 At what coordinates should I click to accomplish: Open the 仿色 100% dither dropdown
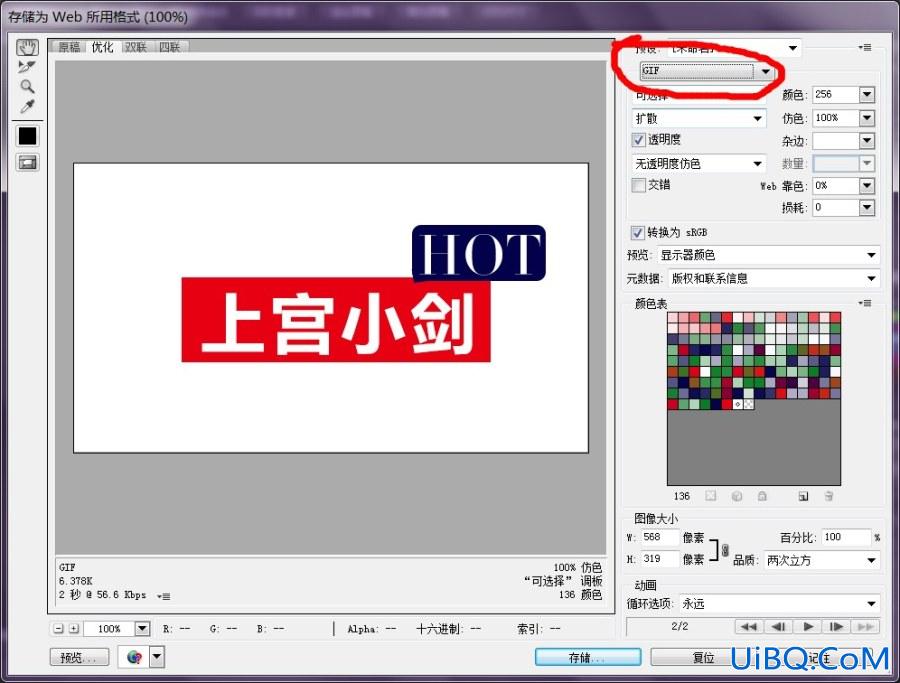(x=867, y=118)
